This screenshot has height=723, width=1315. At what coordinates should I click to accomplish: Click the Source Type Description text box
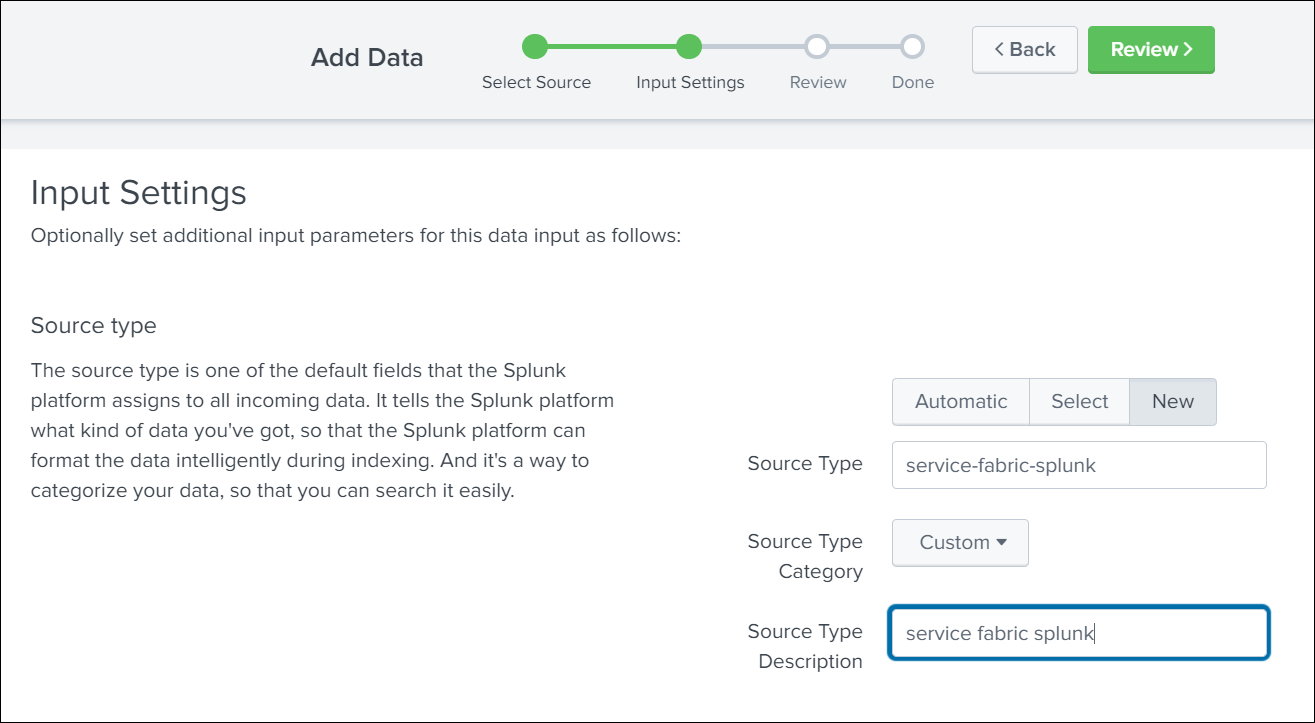[1078, 632]
